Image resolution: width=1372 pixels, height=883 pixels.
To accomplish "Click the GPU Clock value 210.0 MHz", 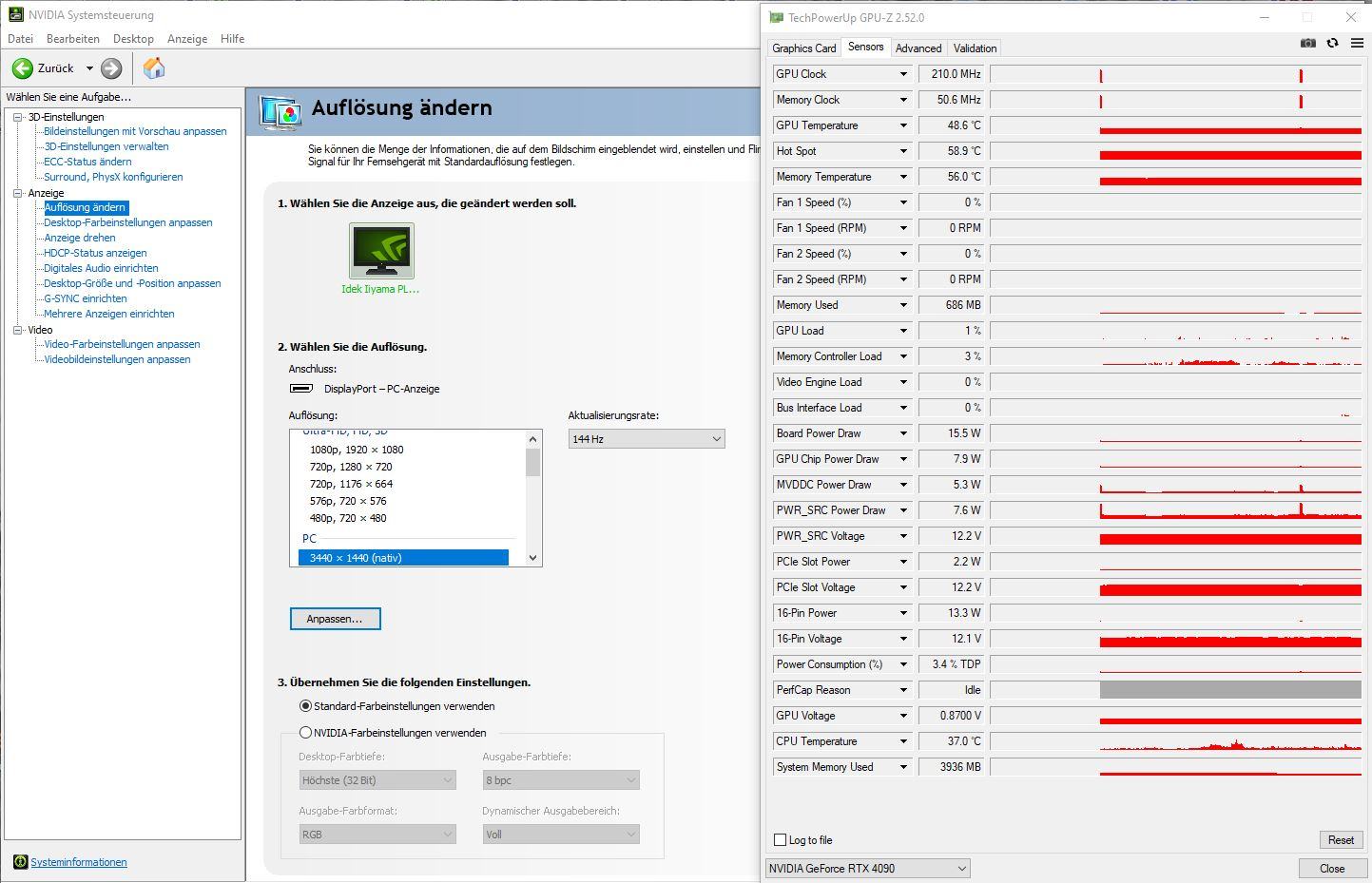I will 952,74.
